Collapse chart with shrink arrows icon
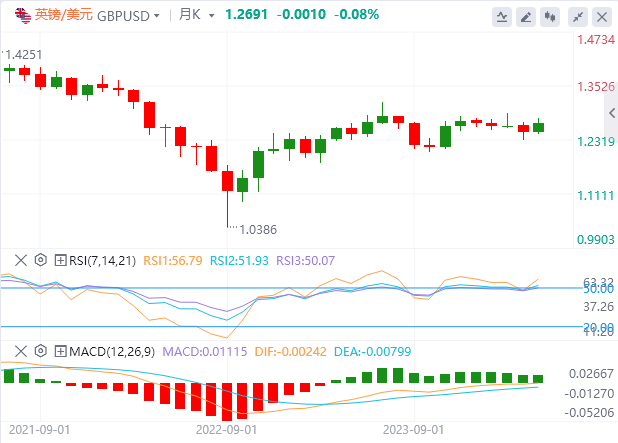Viewport: 618px width, 443px height. coord(578,17)
